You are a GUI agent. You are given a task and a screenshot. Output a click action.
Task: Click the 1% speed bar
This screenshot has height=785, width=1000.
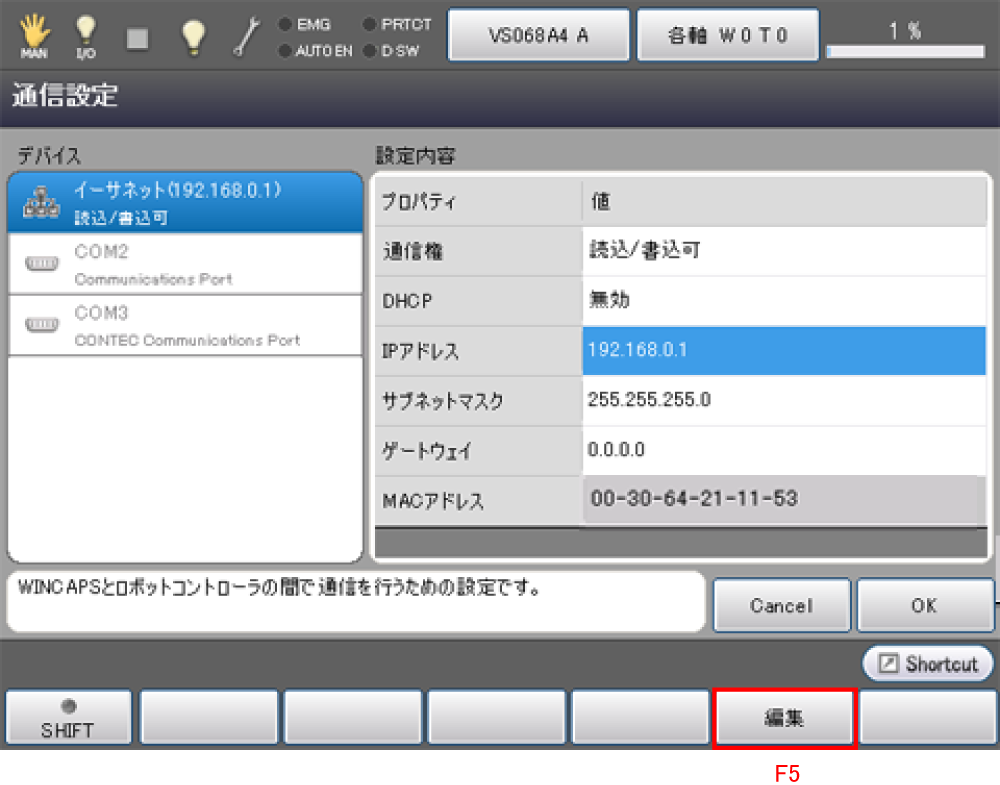(906, 40)
